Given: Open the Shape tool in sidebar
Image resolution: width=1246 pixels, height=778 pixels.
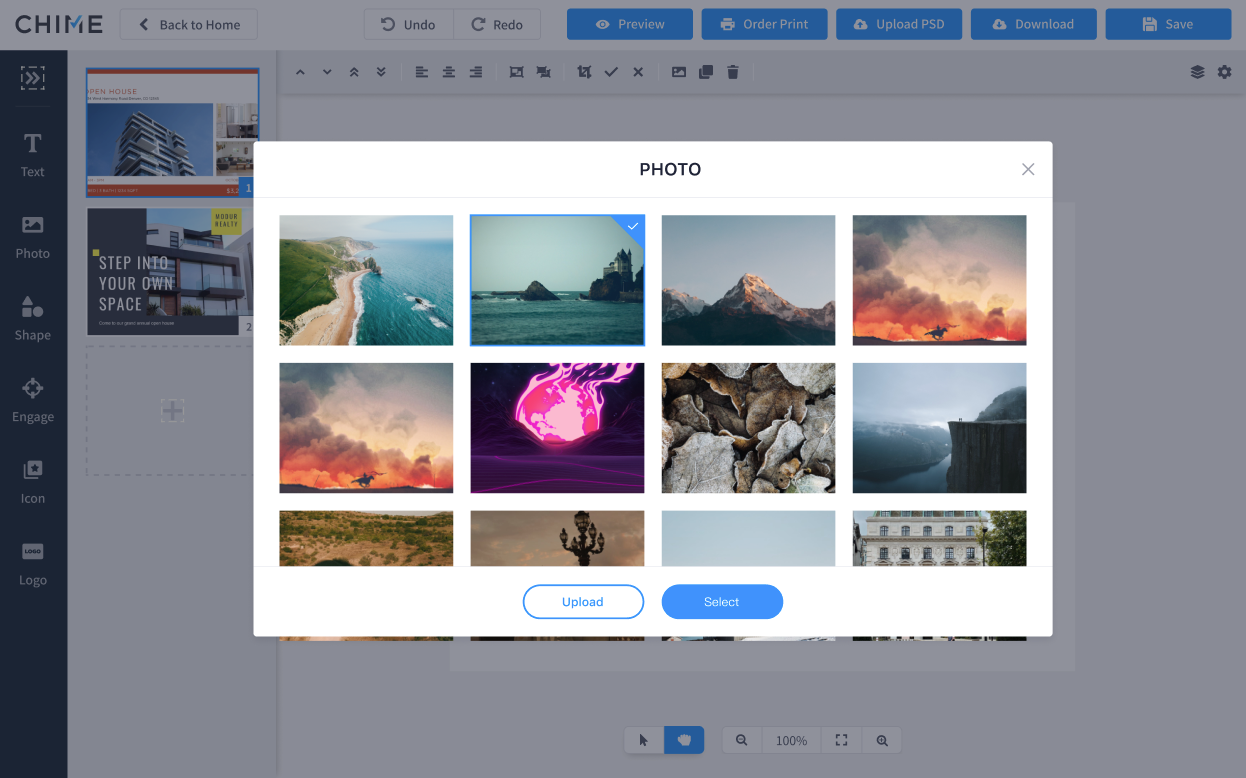Looking at the screenshot, I should tap(33, 319).
